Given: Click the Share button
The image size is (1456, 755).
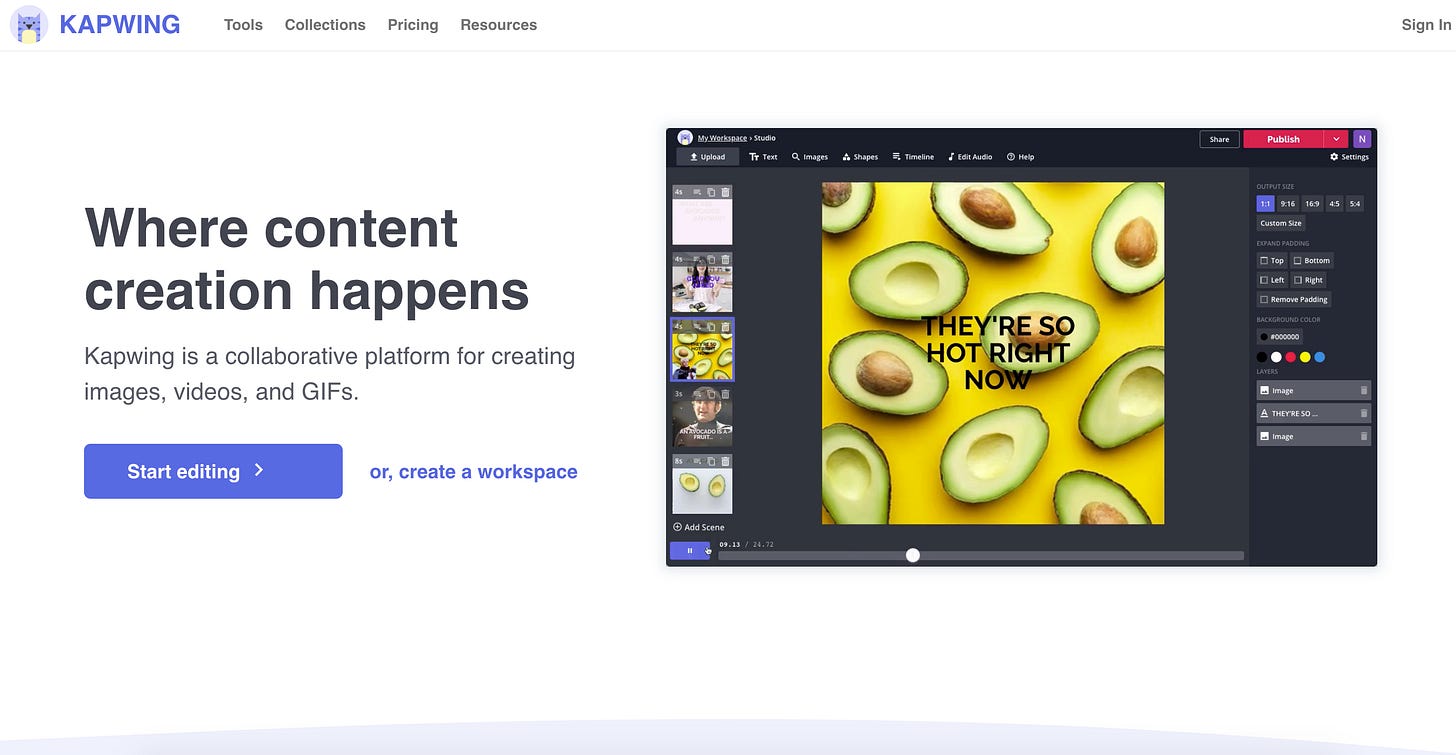Looking at the screenshot, I should pyautogui.click(x=1220, y=139).
